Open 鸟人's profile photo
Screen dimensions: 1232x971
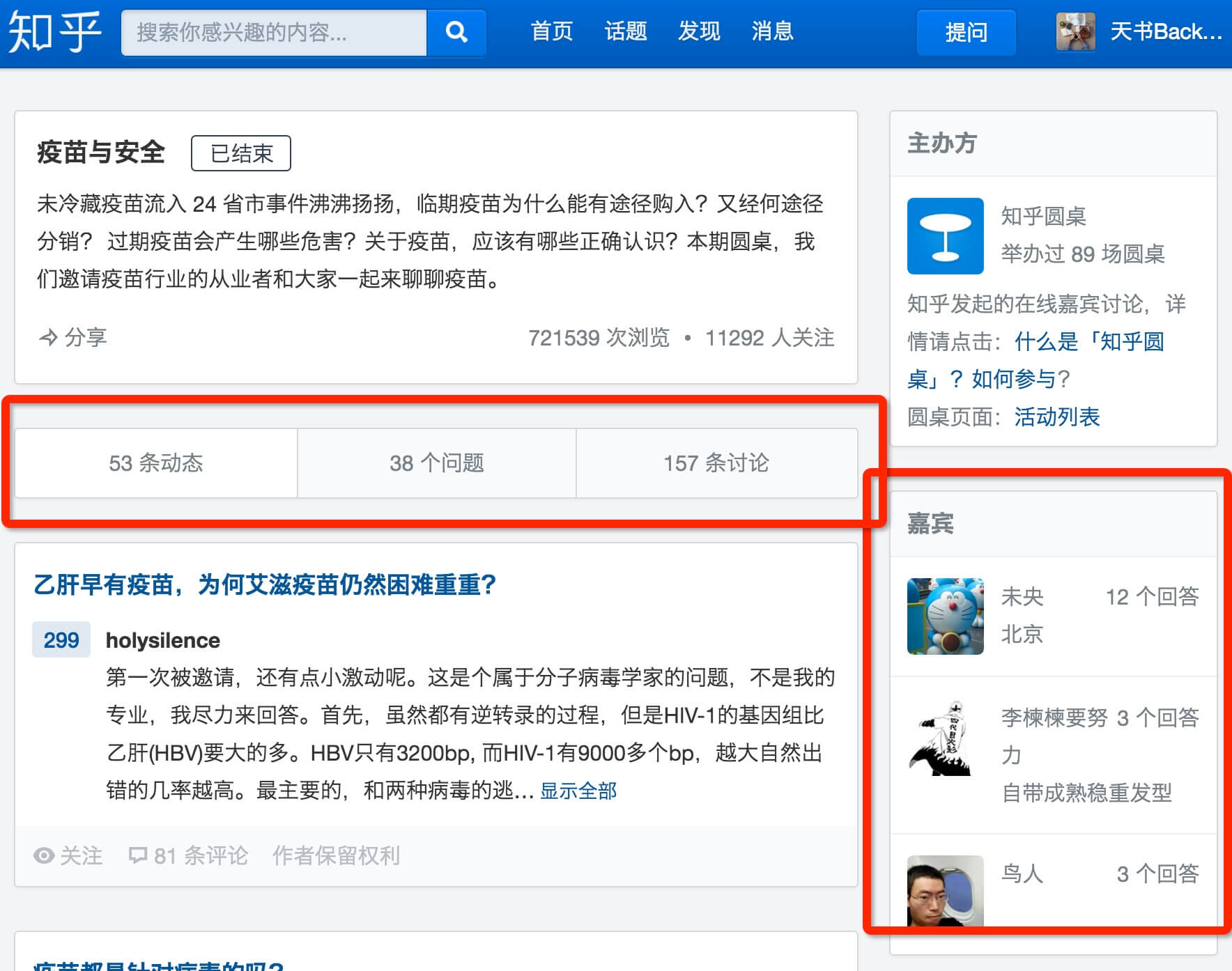point(945,890)
